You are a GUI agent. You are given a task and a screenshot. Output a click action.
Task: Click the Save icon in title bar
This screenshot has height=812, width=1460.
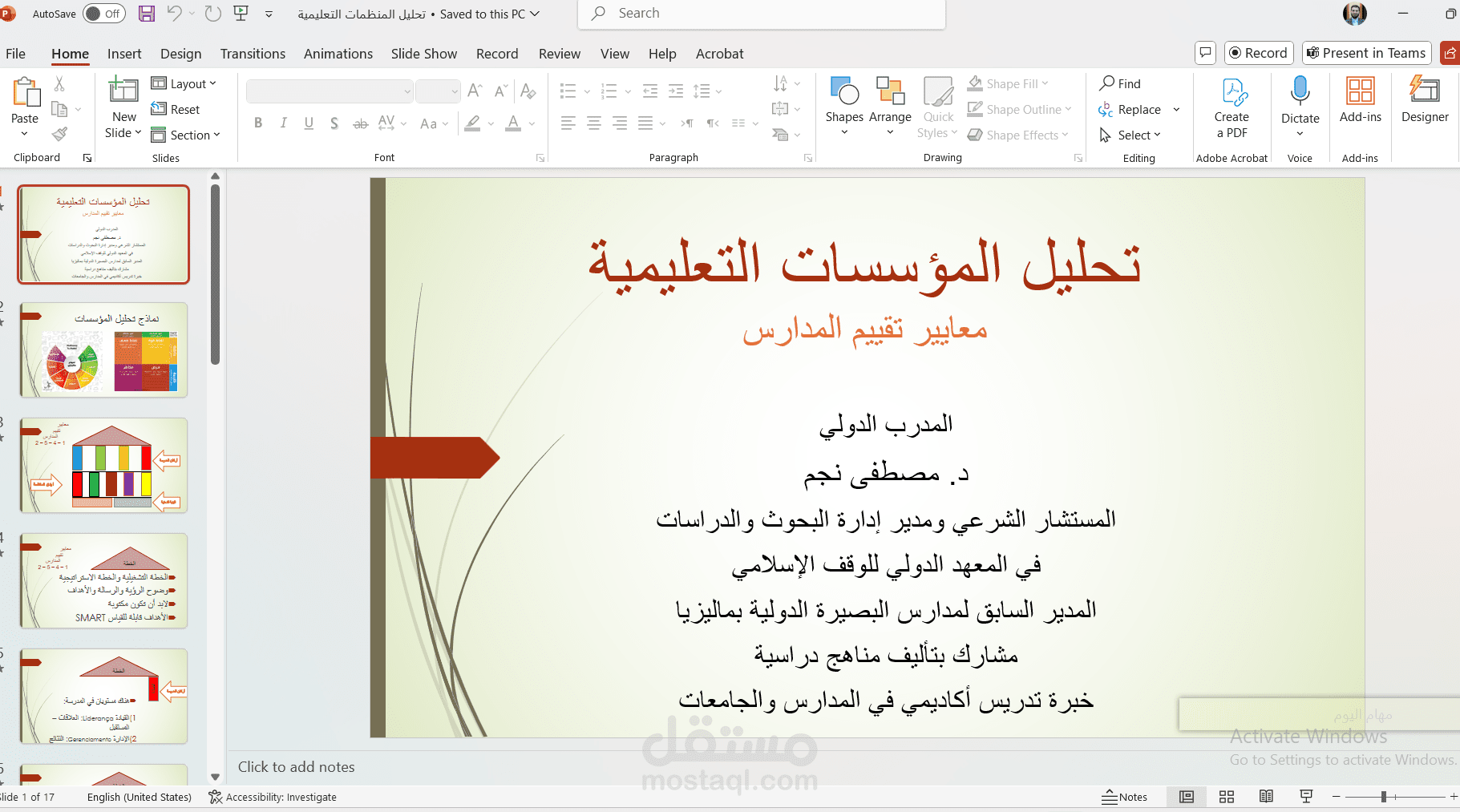tap(147, 13)
